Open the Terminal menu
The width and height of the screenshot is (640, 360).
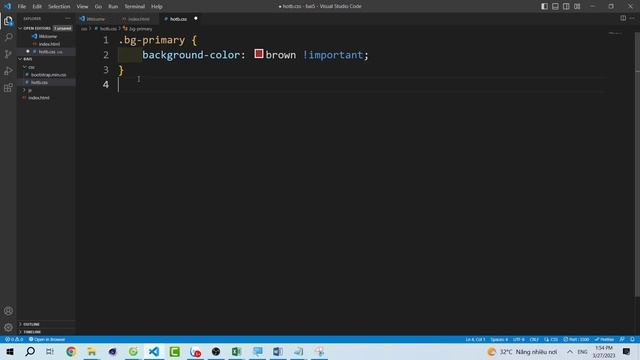[135, 7]
